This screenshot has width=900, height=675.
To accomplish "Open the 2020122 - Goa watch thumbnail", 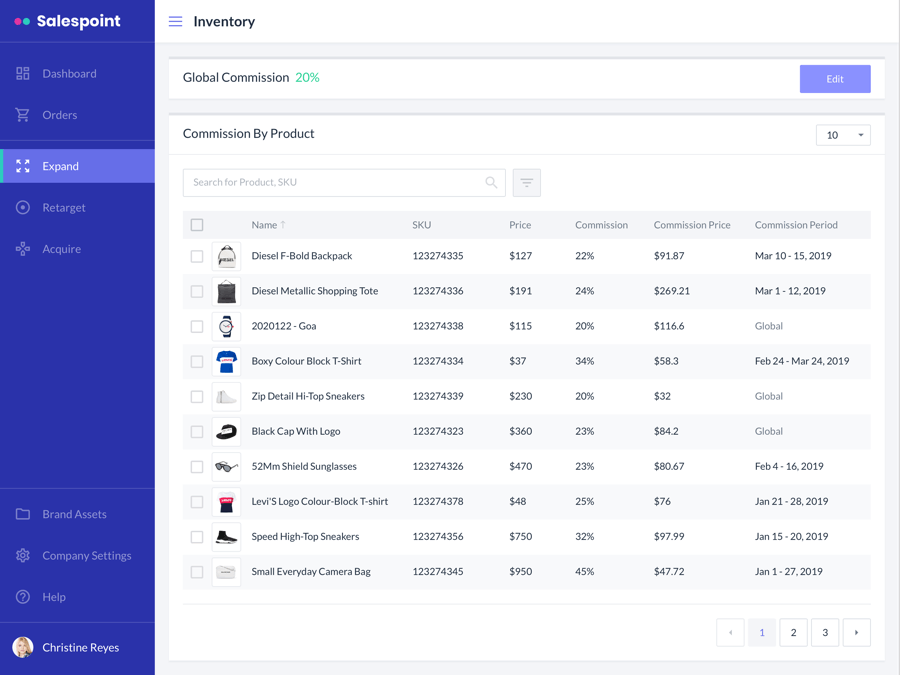I will [226, 326].
